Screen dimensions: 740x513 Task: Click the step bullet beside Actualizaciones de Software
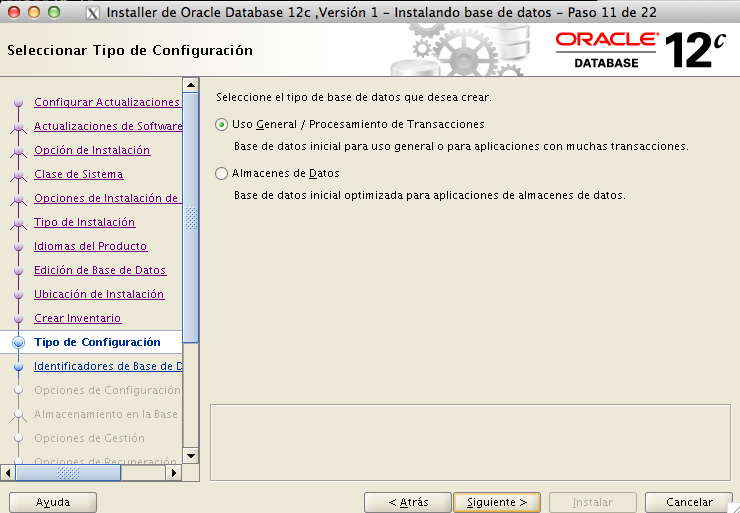(x=18, y=126)
